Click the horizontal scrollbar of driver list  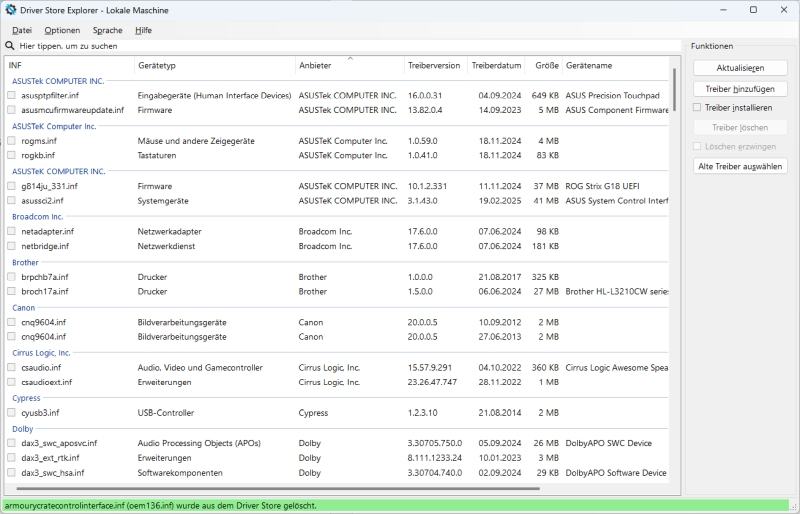coord(278,488)
